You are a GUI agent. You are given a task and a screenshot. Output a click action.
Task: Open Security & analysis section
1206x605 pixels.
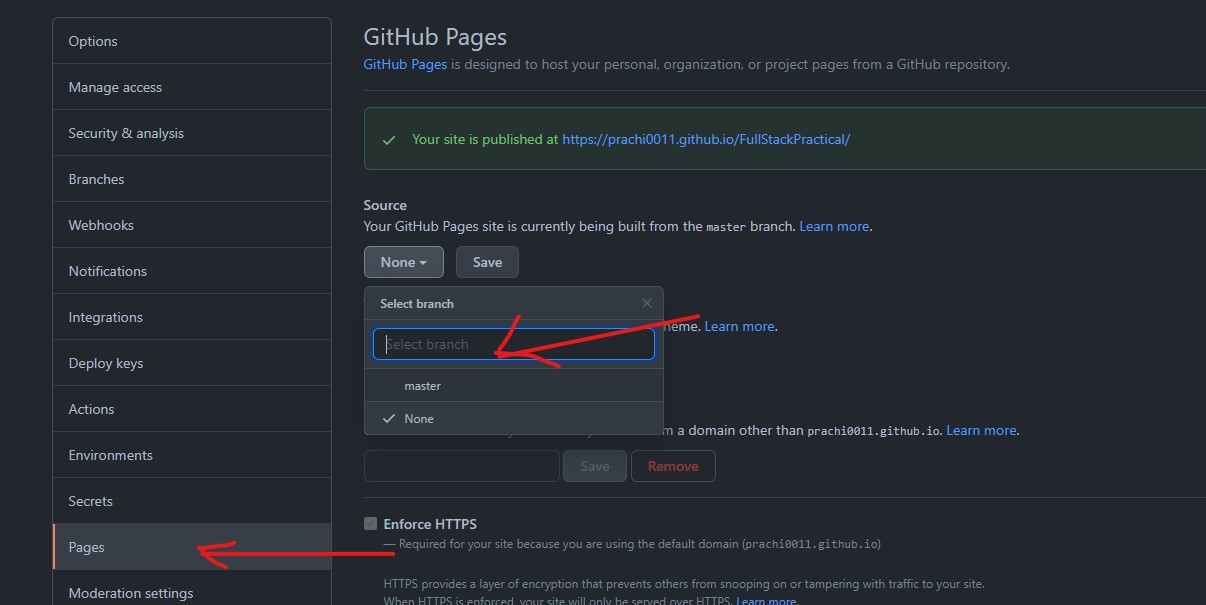click(192, 133)
